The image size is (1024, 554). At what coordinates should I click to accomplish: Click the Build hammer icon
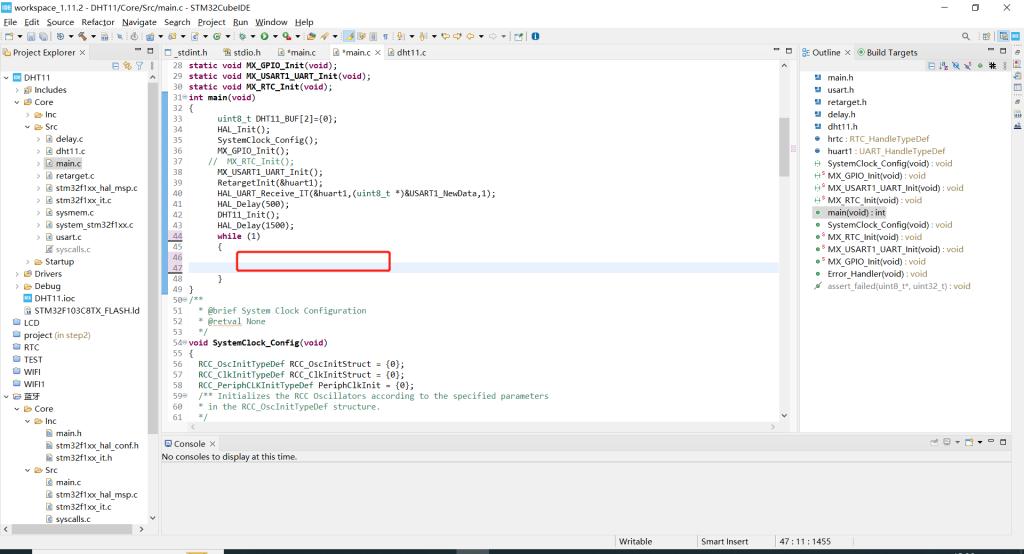click(x=82, y=37)
